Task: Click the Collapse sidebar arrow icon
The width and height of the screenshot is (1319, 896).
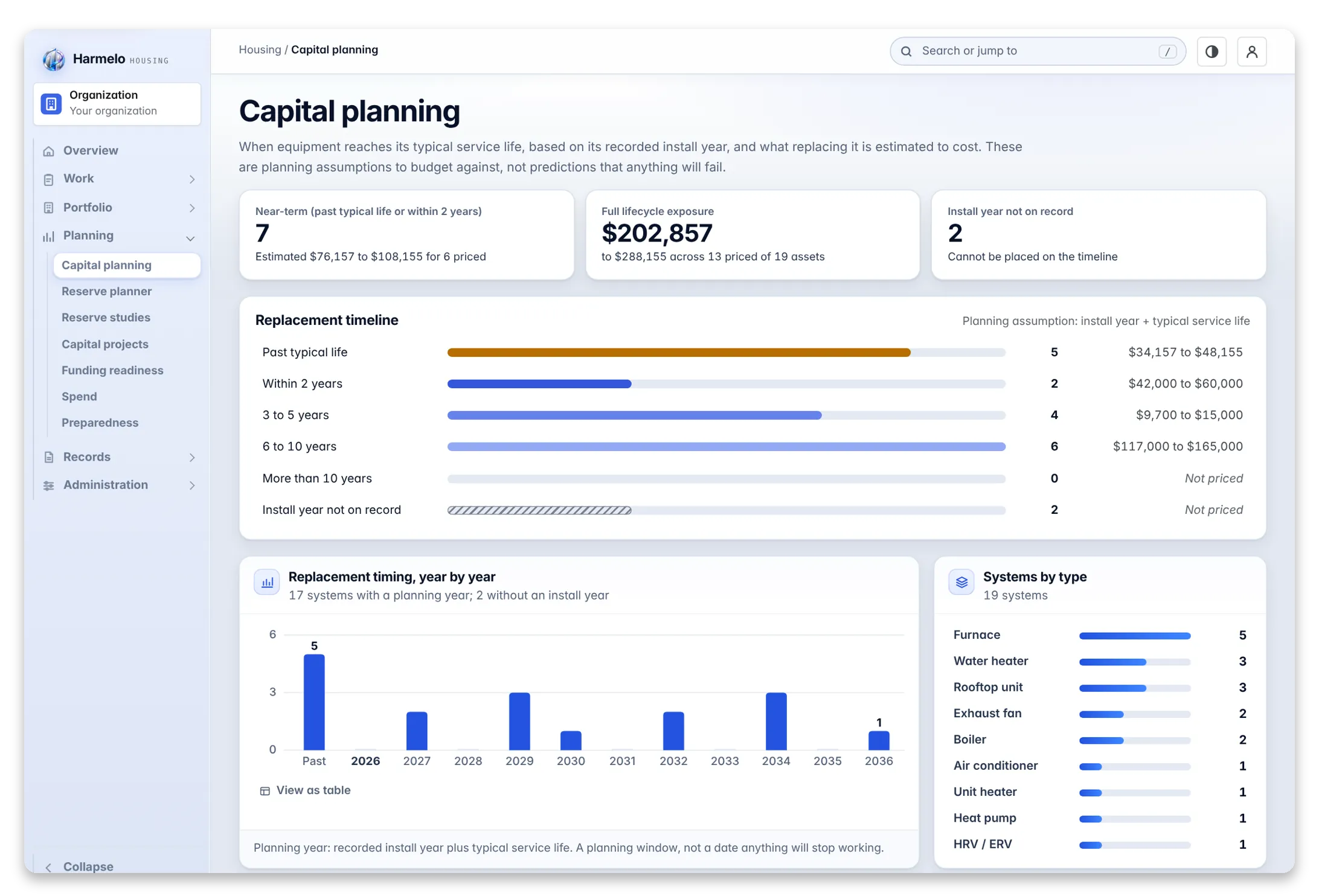Action: (x=49, y=867)
